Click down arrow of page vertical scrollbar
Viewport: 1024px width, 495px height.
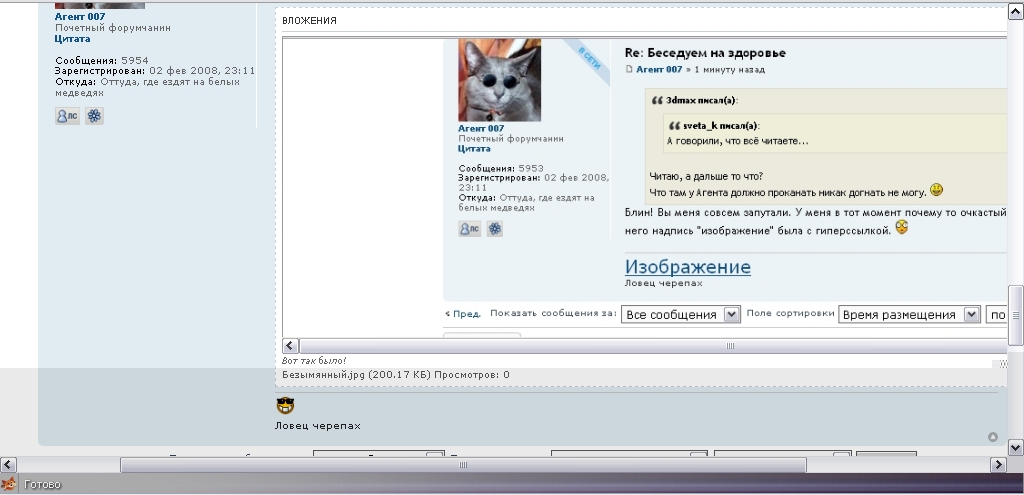point(1016,447)
